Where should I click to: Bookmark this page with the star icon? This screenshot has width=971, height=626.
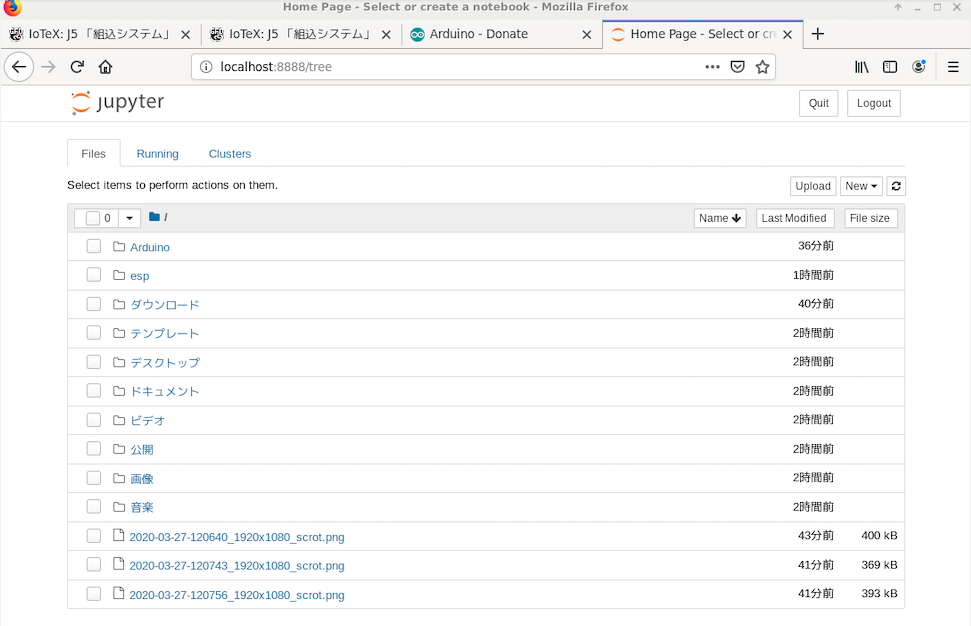tap(762, 67)
